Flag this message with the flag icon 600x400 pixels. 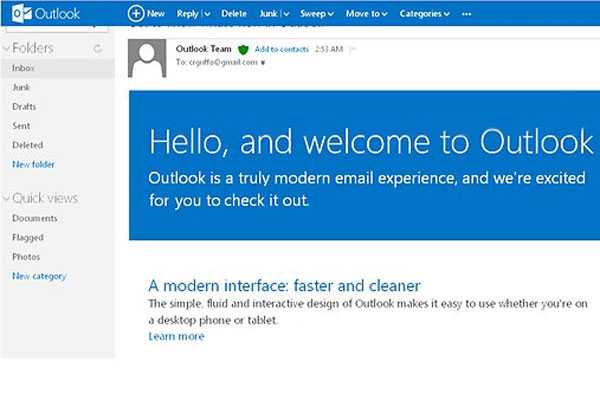pos(353,49)
